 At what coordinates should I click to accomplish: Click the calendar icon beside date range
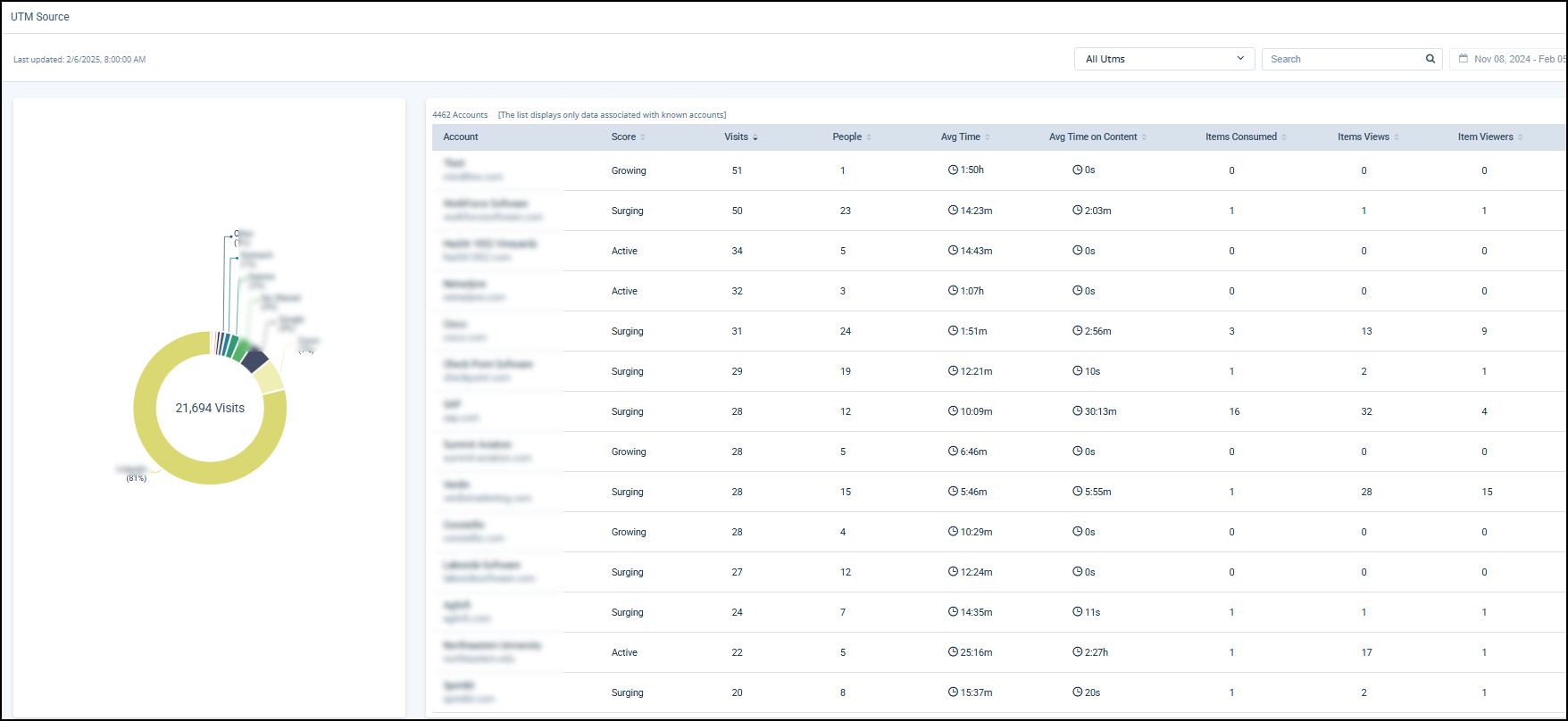(1463, 59)
